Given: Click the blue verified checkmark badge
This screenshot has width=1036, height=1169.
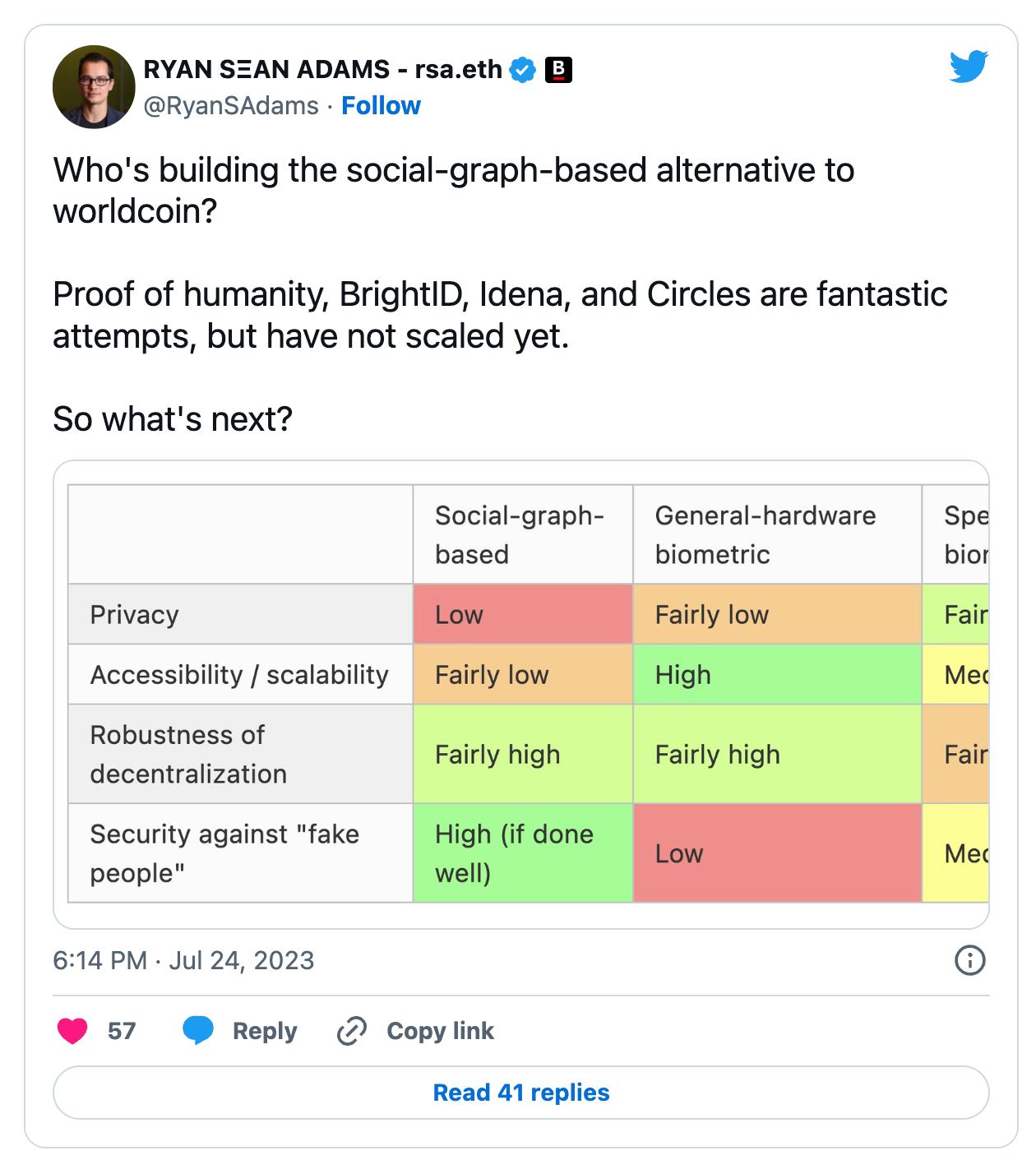Looking at the screenshot, I should (x=523, y=70).
